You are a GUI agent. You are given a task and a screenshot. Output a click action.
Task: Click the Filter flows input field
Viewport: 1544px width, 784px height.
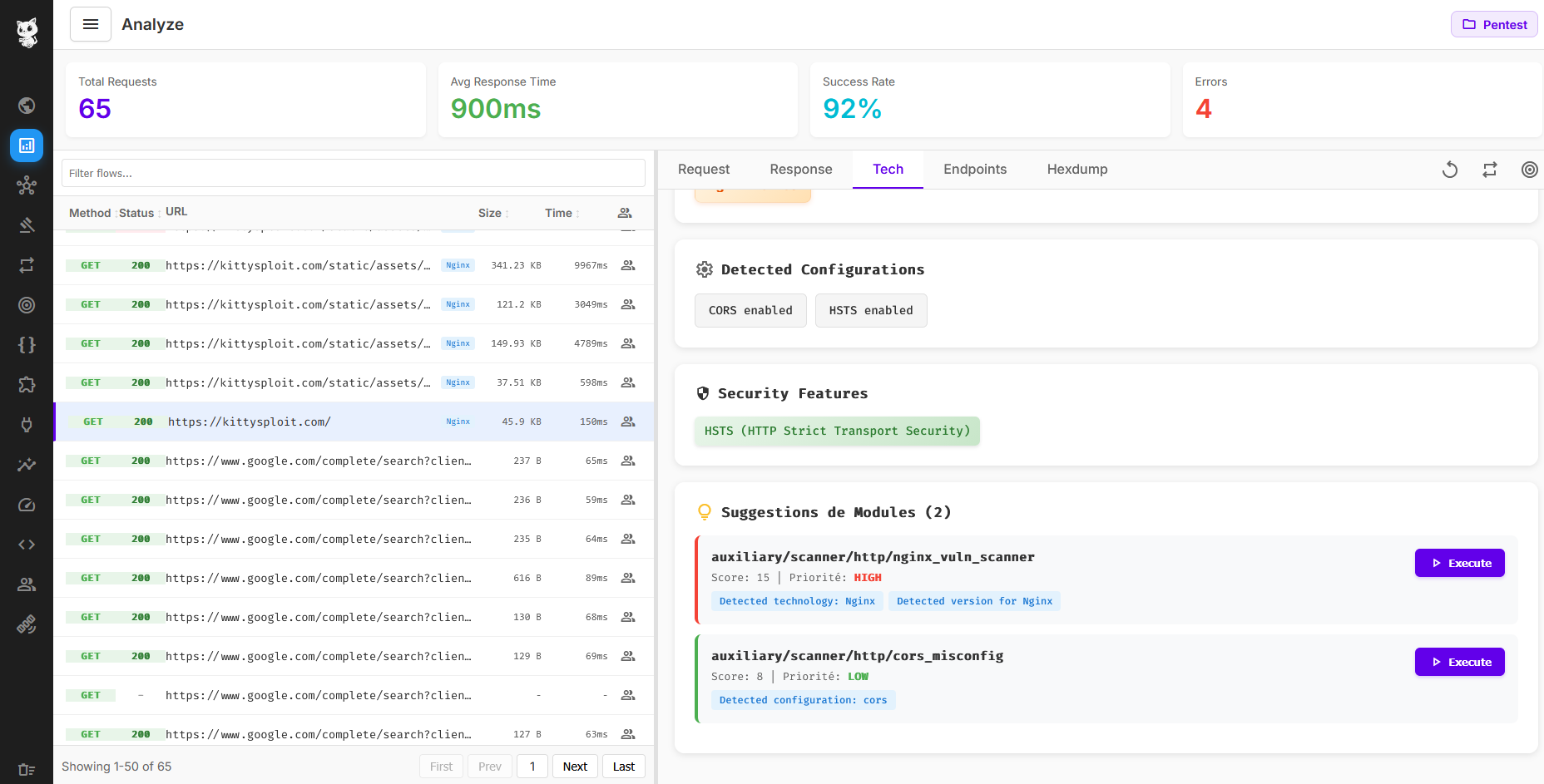354,174
